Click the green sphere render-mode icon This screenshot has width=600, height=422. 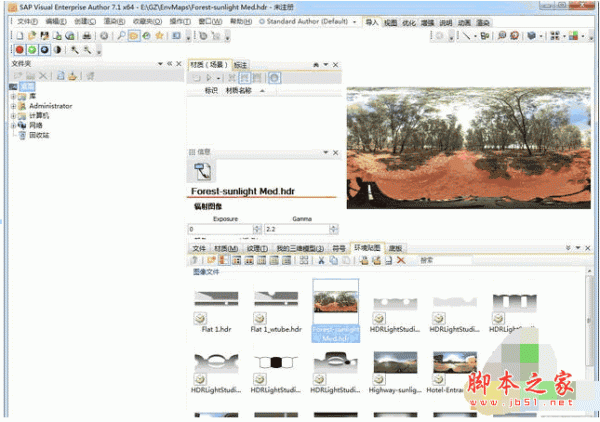(32, 50)
